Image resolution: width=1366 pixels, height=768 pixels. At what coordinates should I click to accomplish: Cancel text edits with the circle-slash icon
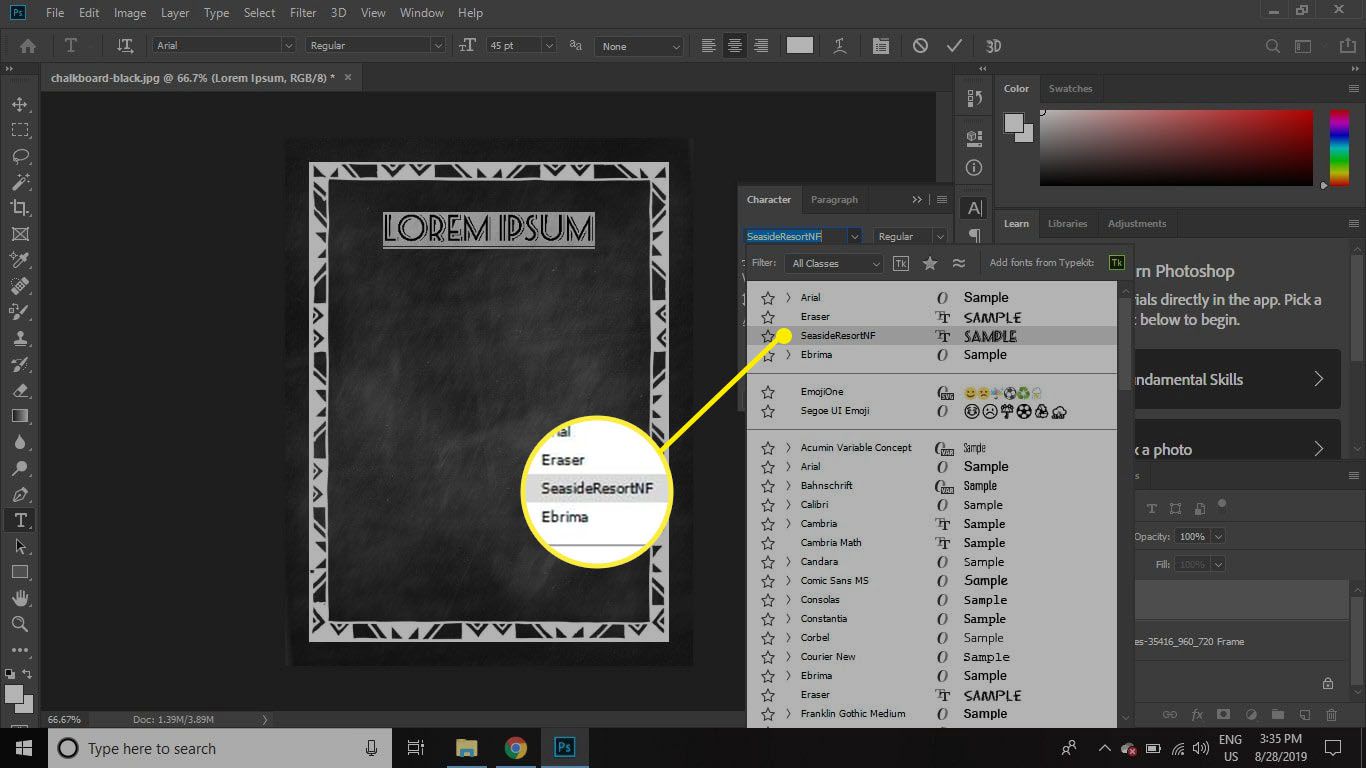click(920, 46)
